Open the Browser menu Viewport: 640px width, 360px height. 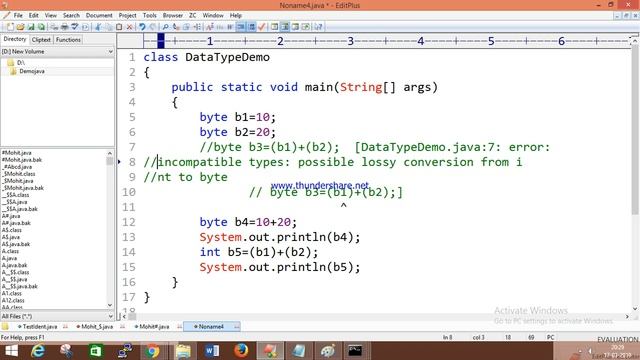[x=173, y=15]
